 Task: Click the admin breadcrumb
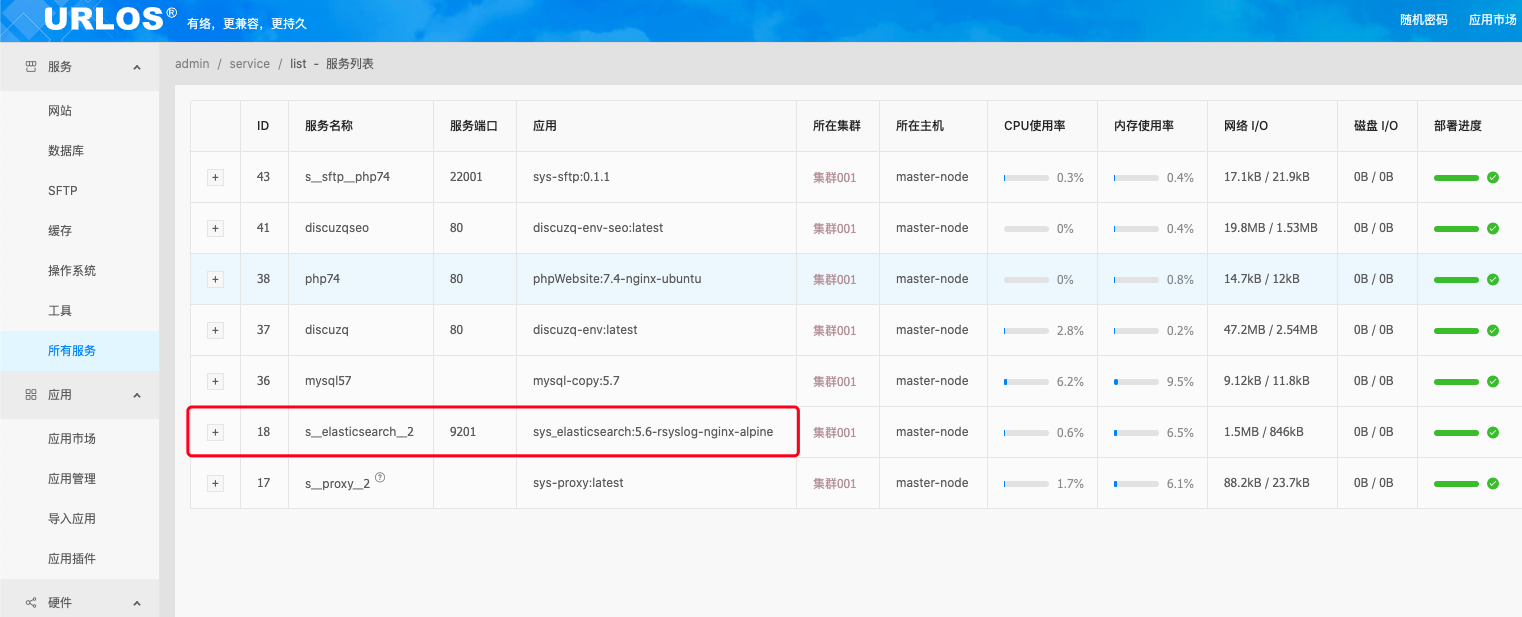192,64
